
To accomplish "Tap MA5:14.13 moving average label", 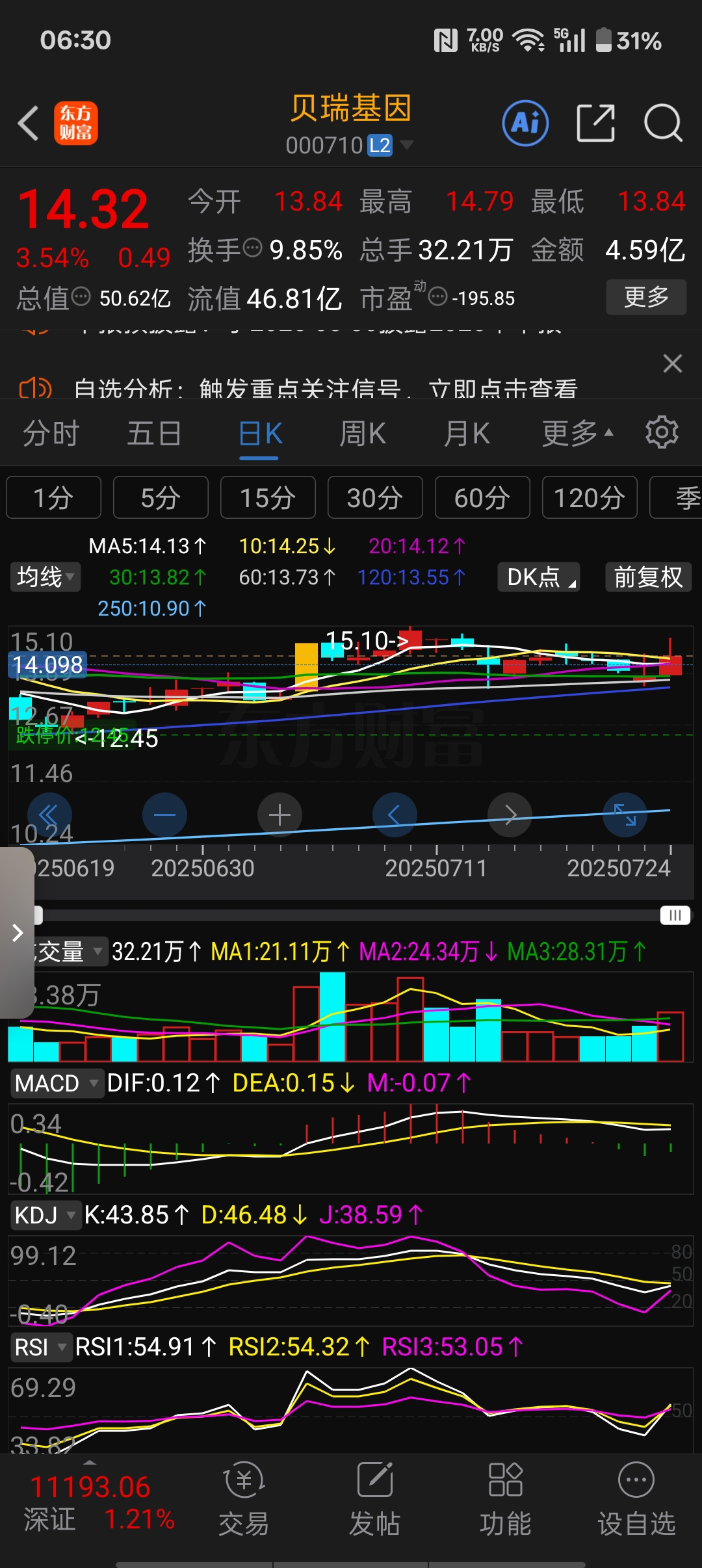I will [x=148, y=546].
